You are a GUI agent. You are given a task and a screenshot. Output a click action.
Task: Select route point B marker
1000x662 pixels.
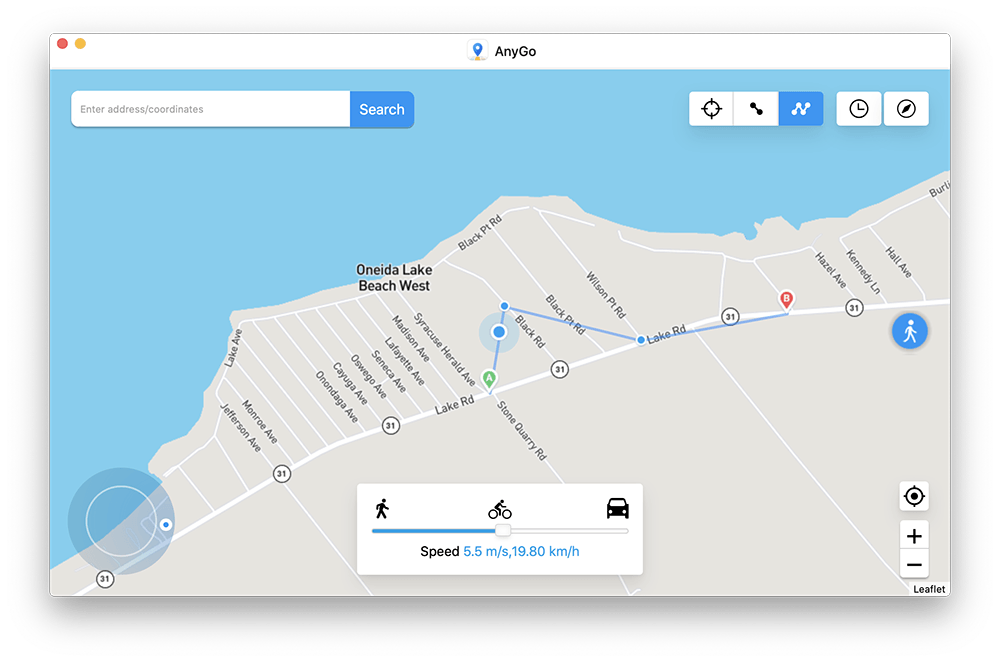point(786,298)
